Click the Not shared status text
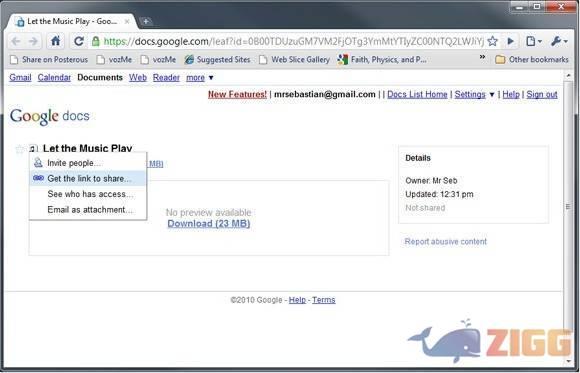The width and height of the screenshot is (580, 373). coord(425,208)
